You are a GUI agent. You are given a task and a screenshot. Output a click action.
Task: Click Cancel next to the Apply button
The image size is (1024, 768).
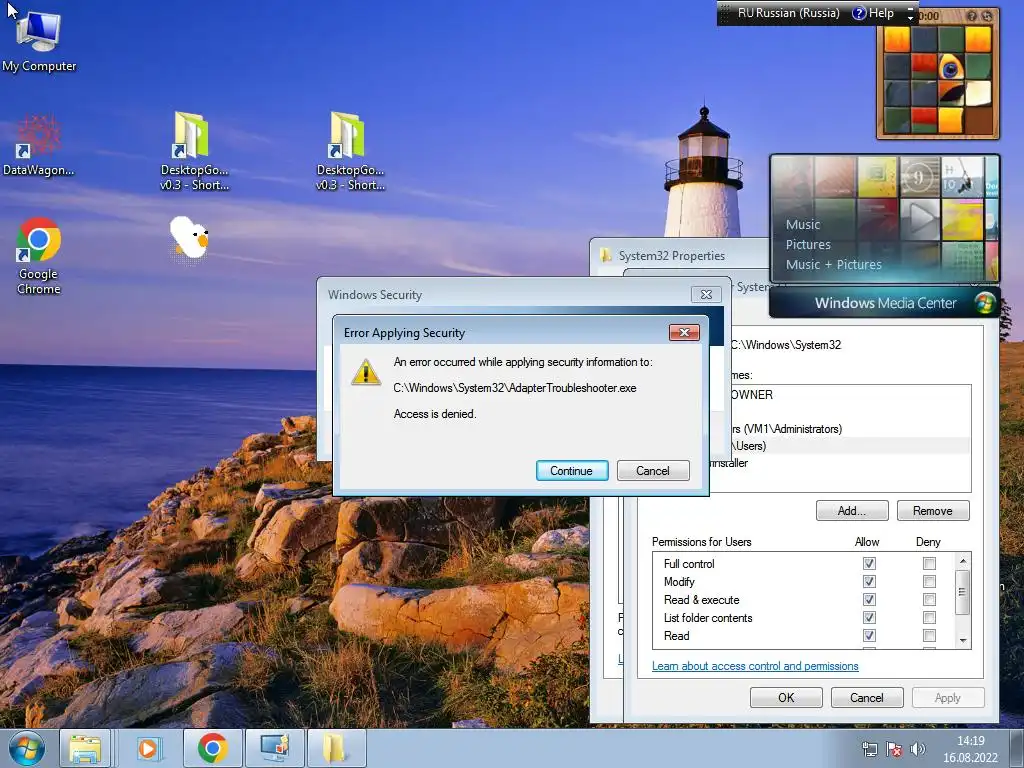[x=867, y=697]
